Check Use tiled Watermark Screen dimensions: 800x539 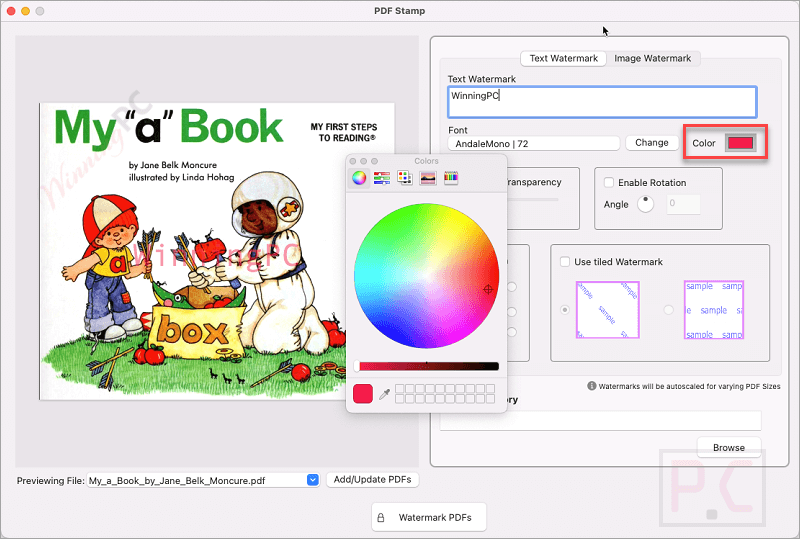click(x=565, y=262)
